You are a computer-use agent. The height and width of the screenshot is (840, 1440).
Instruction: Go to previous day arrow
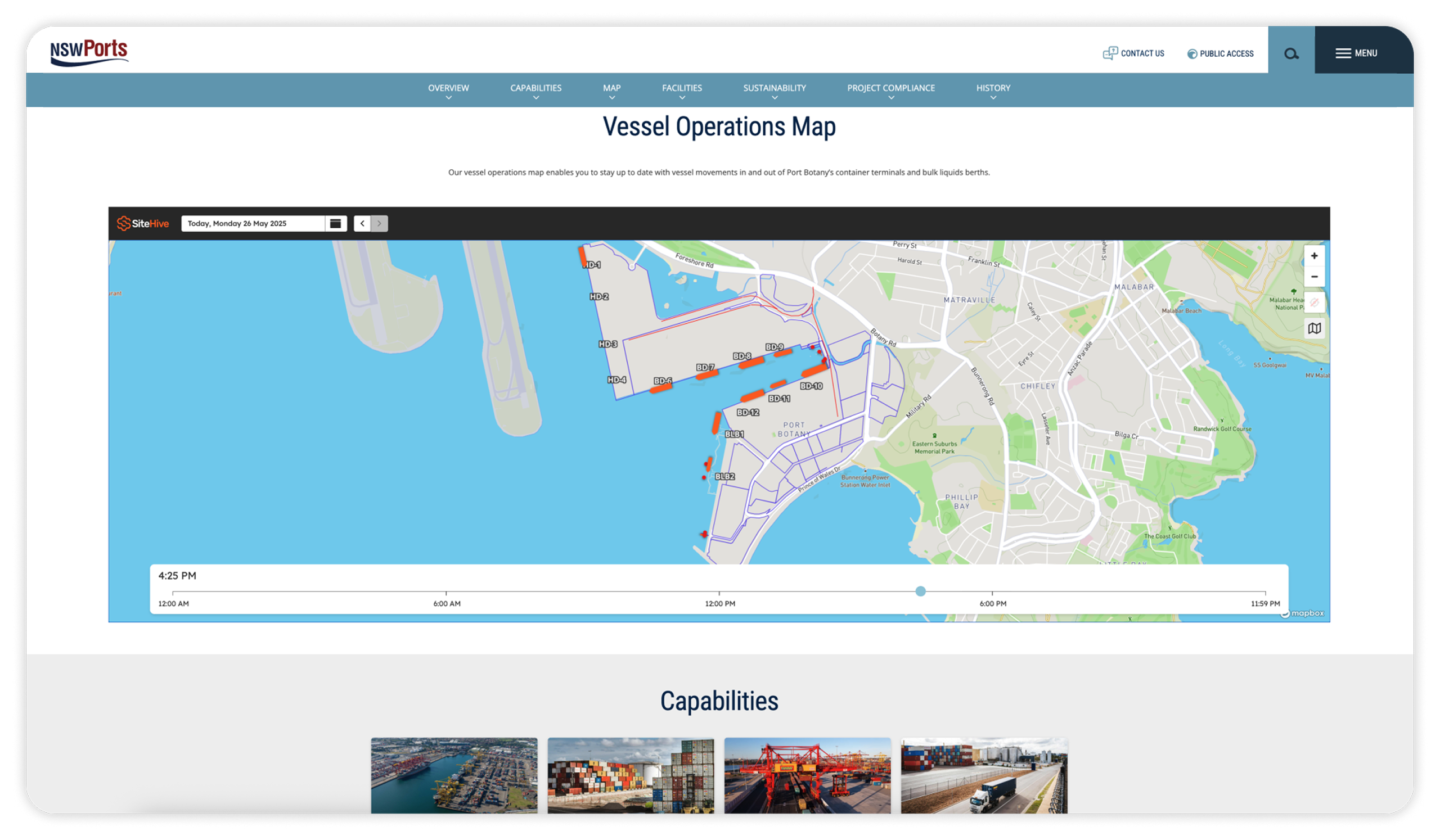(x=362, y=223)
